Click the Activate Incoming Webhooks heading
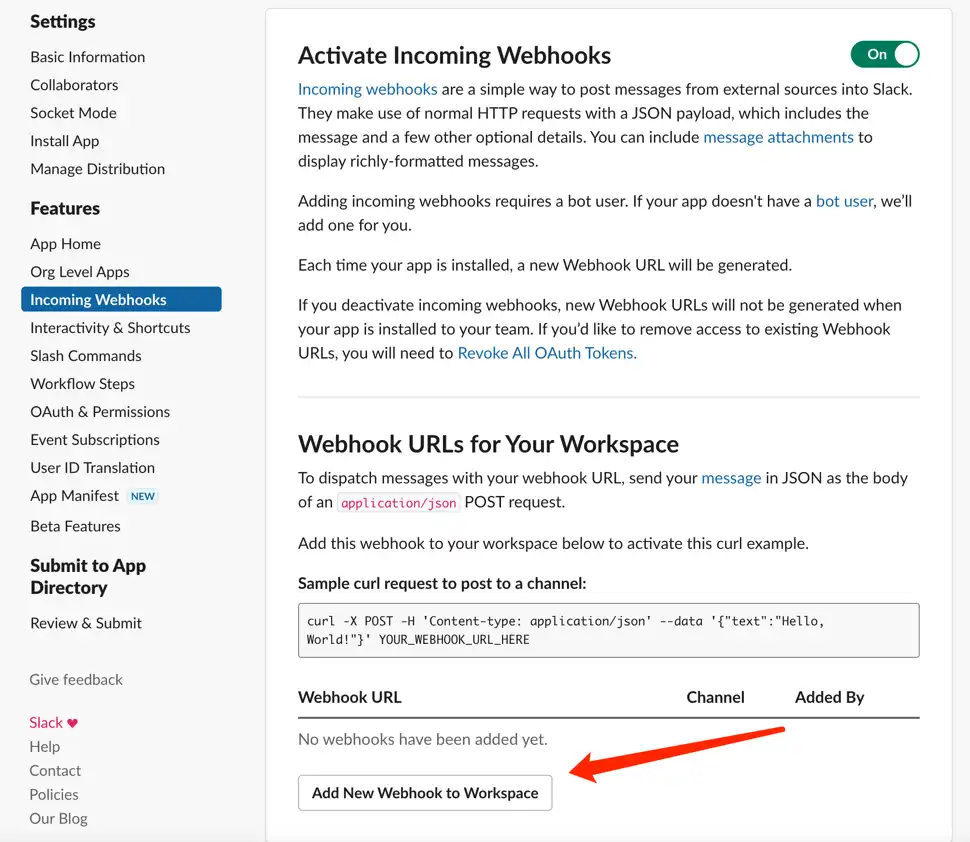This screenshot has height=842, width=970. (x=454, y=55)
